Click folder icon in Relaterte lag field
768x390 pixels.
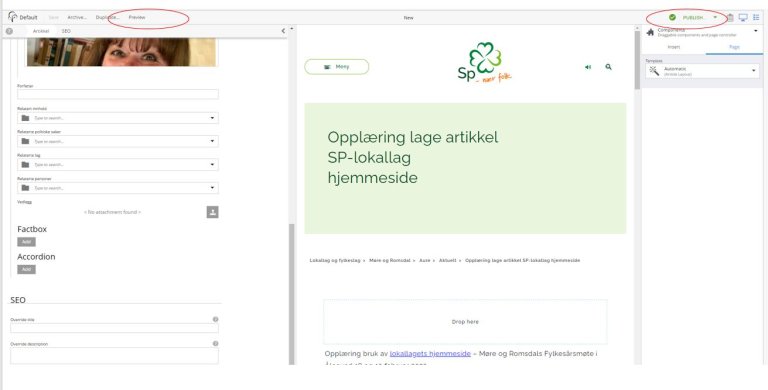(25, 165)
